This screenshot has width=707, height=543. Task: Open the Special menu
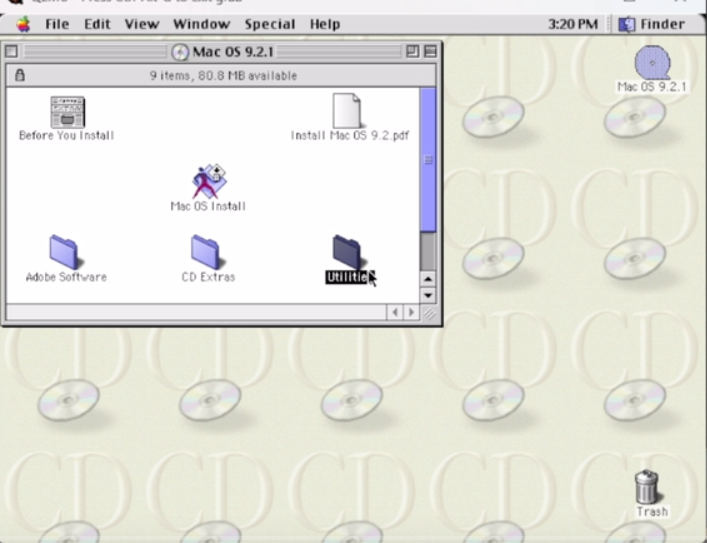(x=269, y=24)
